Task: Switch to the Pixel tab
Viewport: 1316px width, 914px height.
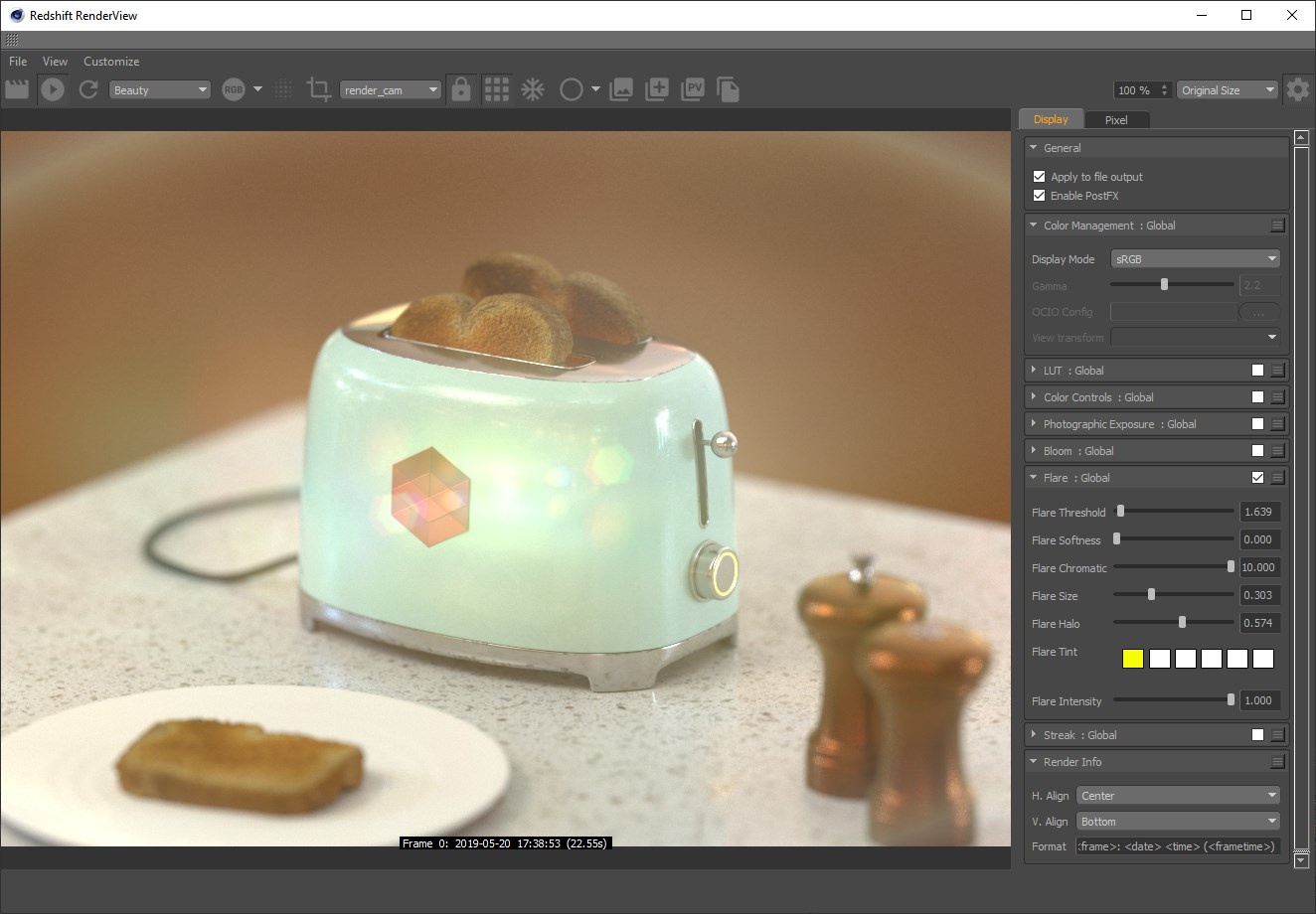Action: [x=1116, y=119]
